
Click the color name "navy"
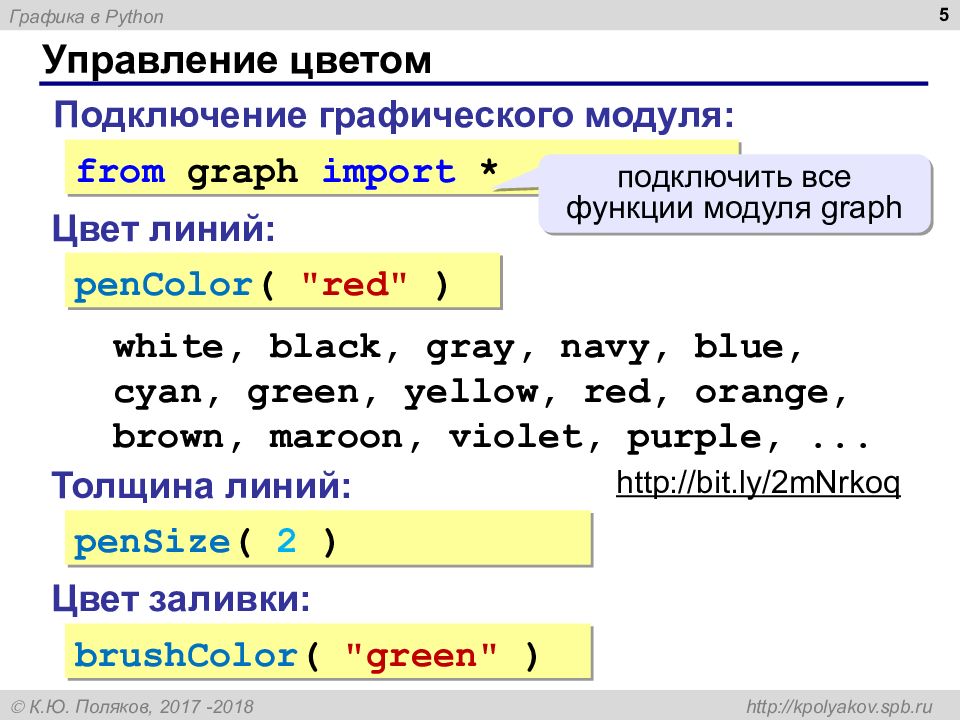coord(604,349)
